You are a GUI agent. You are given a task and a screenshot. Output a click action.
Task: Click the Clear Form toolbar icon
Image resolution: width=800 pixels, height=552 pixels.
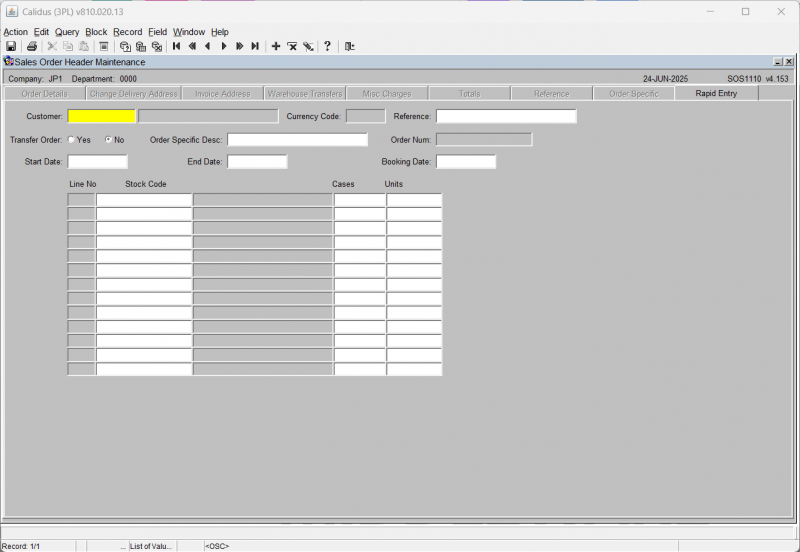point(104,46)
